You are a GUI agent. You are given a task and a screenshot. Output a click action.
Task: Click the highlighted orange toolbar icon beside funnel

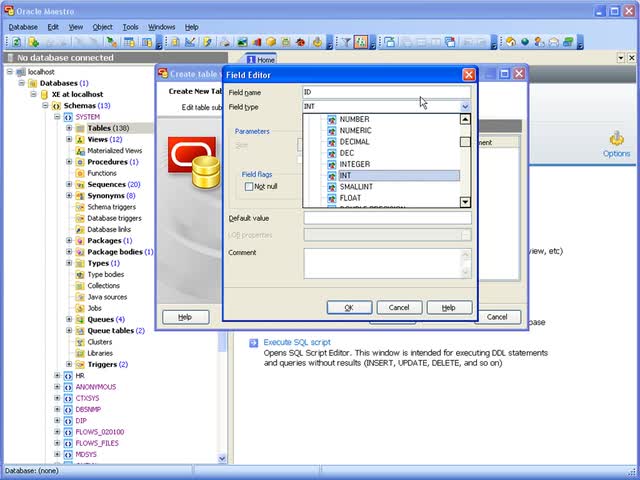(x=361, y=42)
